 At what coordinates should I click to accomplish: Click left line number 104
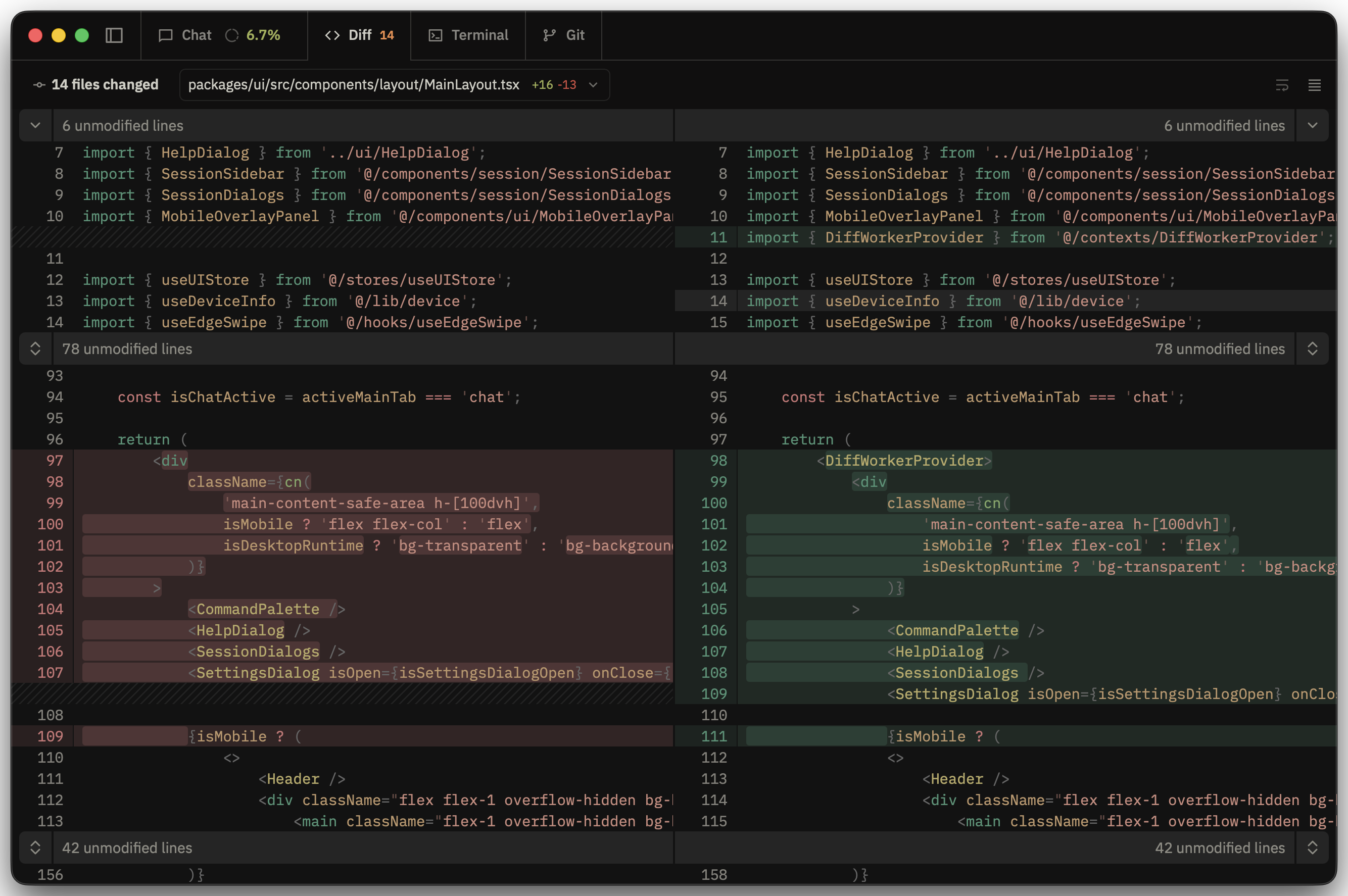51,609
